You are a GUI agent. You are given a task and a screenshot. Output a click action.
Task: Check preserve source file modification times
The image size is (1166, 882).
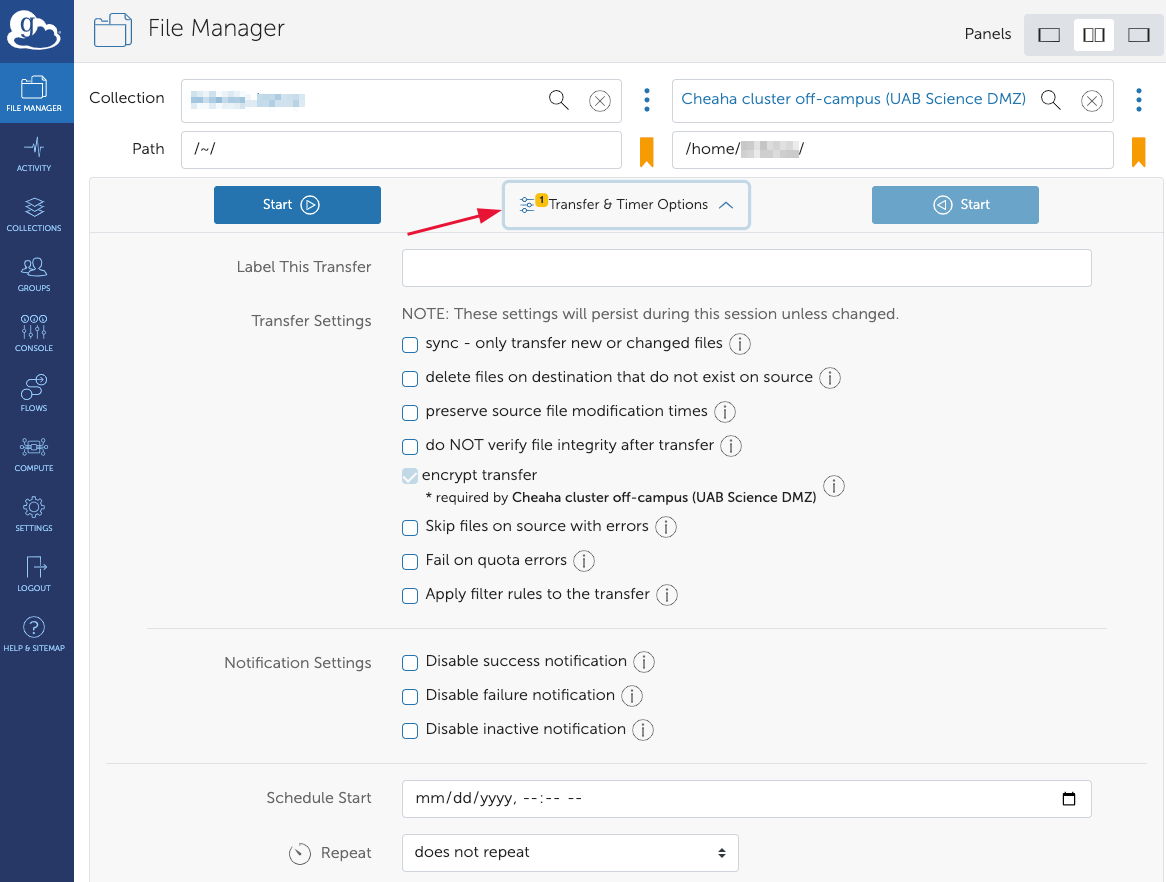pyautogui.click(x=410, y=413)
